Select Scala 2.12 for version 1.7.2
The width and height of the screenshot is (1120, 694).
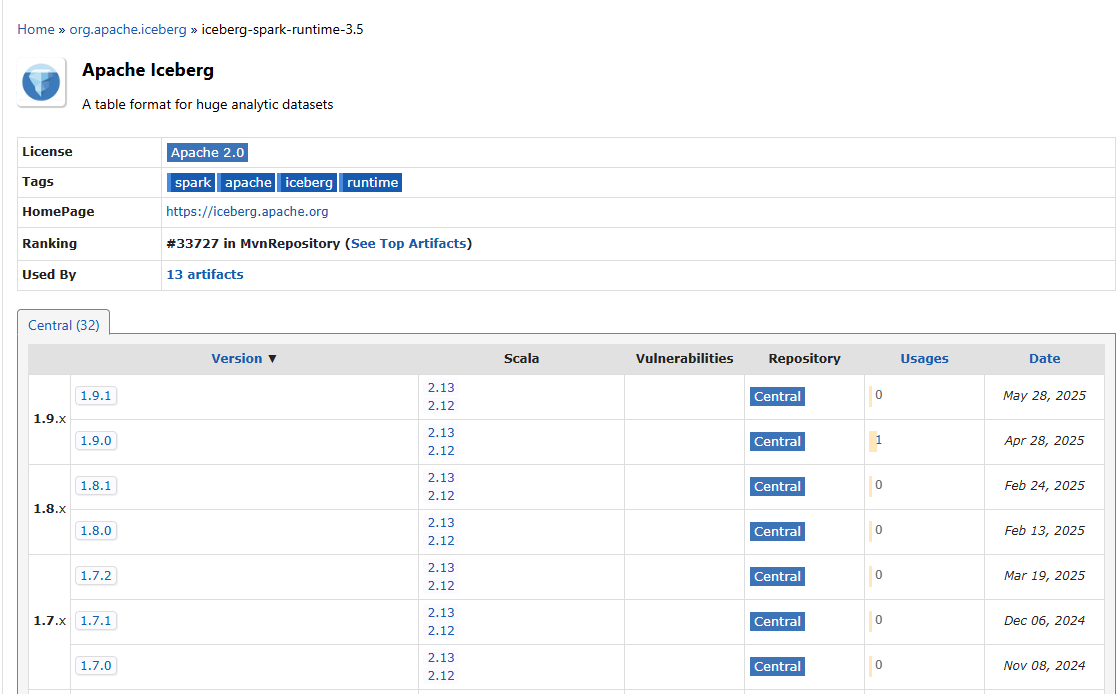coord(441,585)
